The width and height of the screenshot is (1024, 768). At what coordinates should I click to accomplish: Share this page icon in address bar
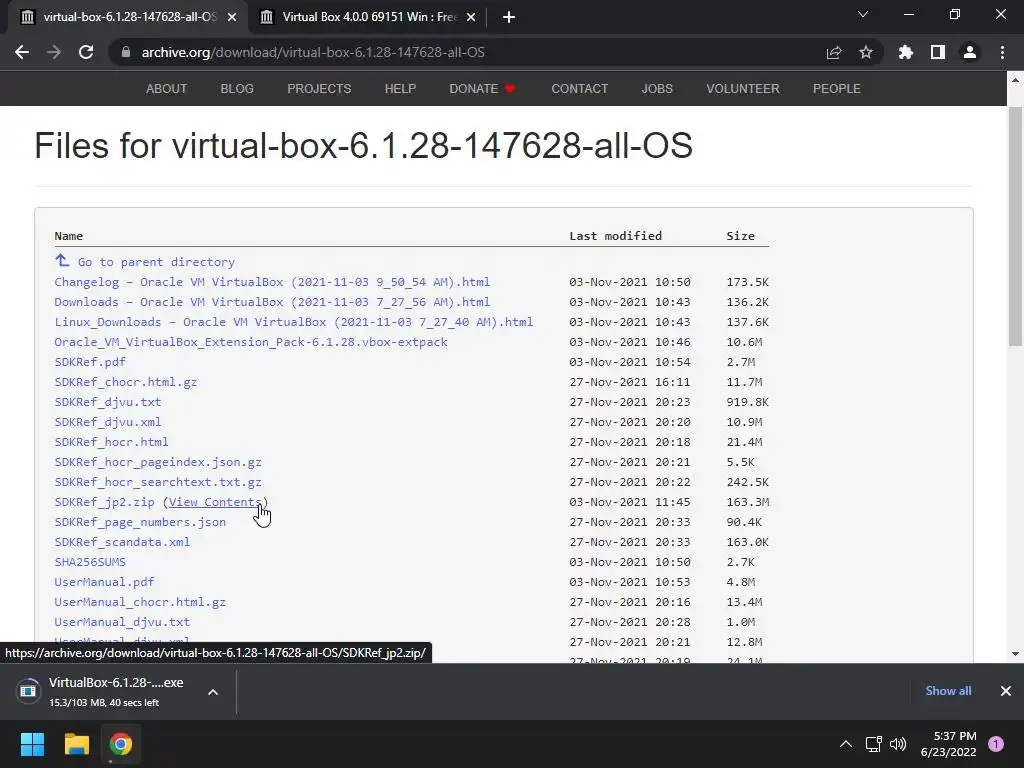834,52
